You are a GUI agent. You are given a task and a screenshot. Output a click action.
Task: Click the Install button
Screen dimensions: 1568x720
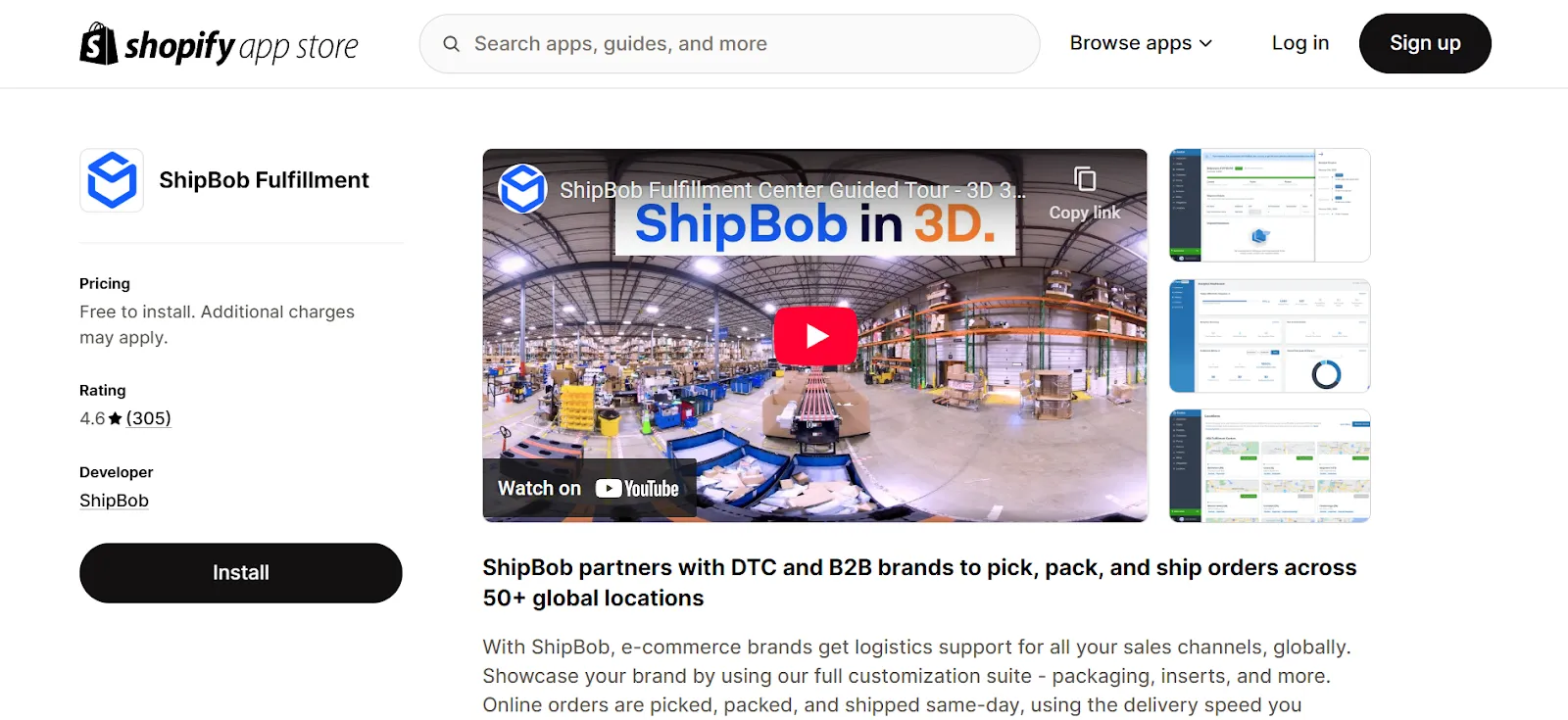tap(241, 573)
